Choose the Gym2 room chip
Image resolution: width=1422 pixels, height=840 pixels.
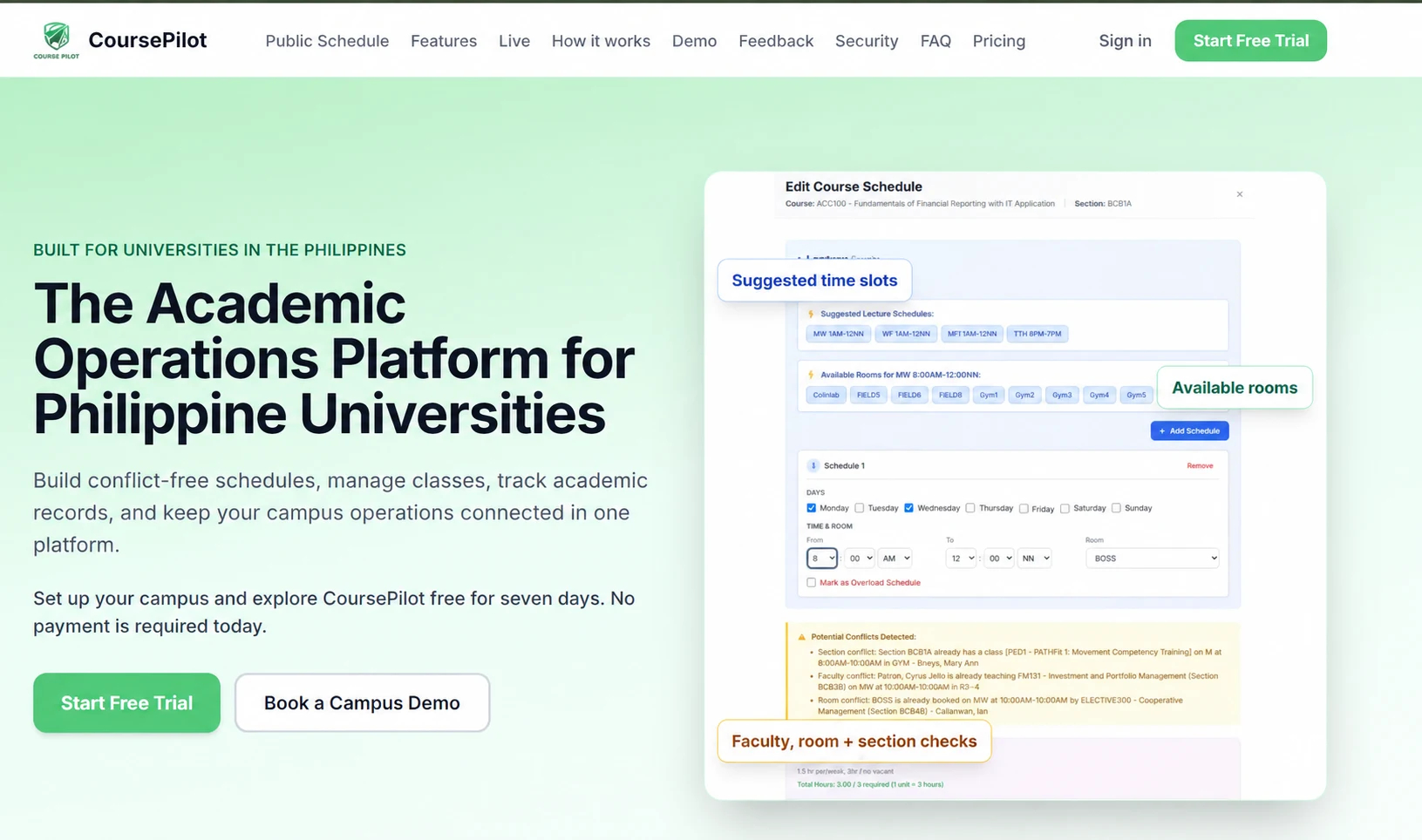click(1024, 395)
